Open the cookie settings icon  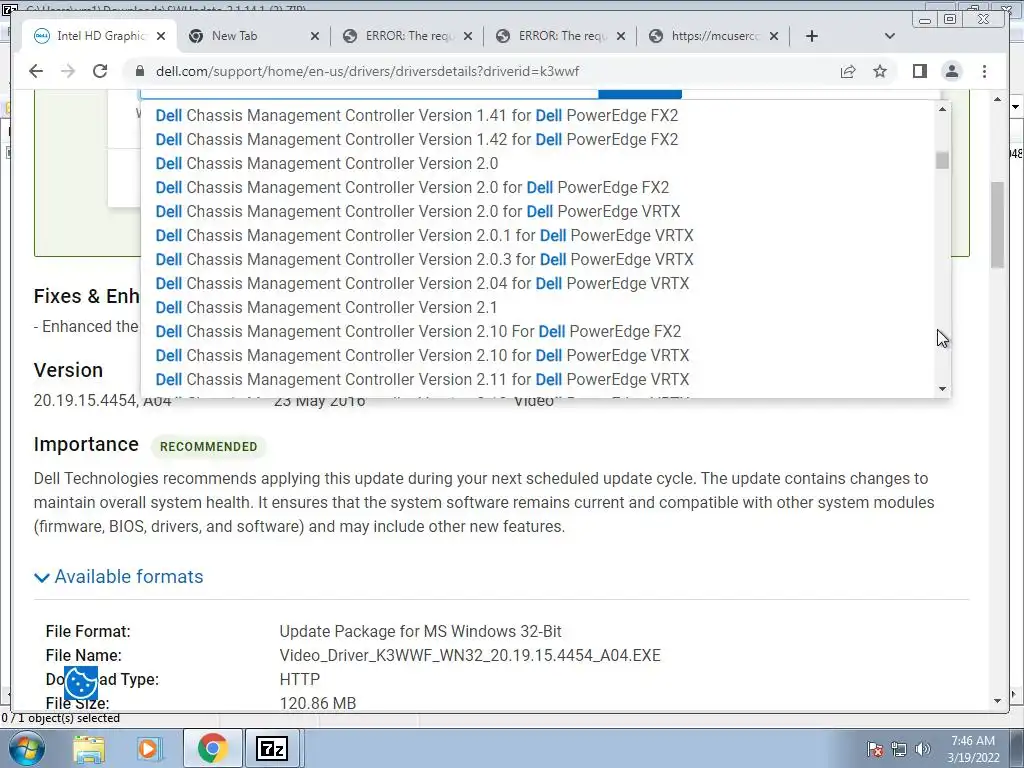tap(81, 683)
